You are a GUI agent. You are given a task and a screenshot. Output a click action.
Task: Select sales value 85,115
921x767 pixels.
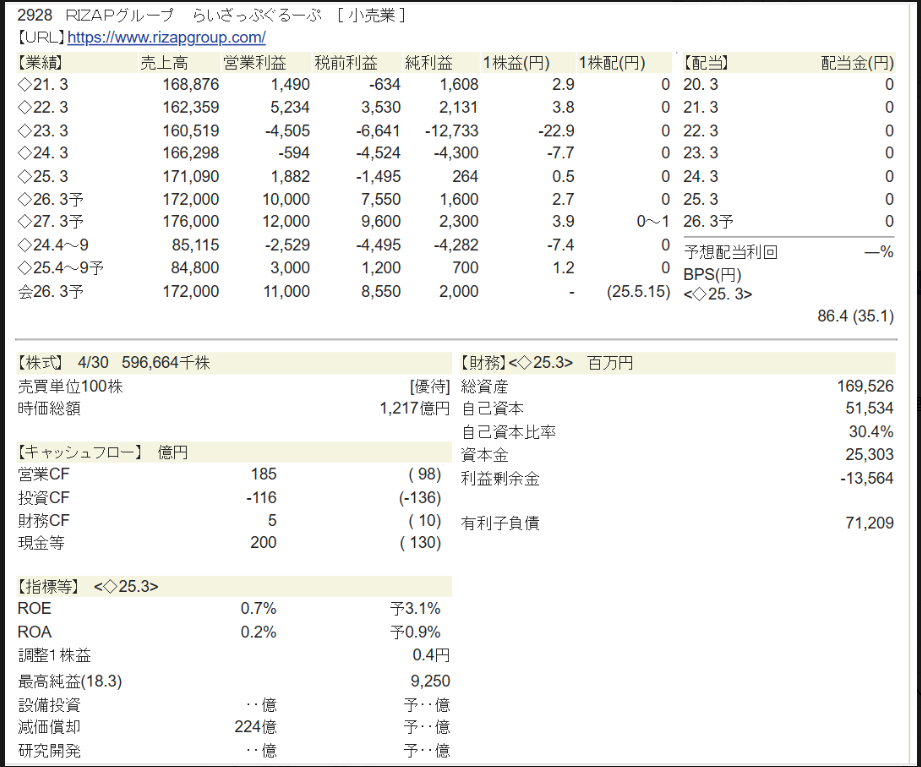[x=196, y=245]
